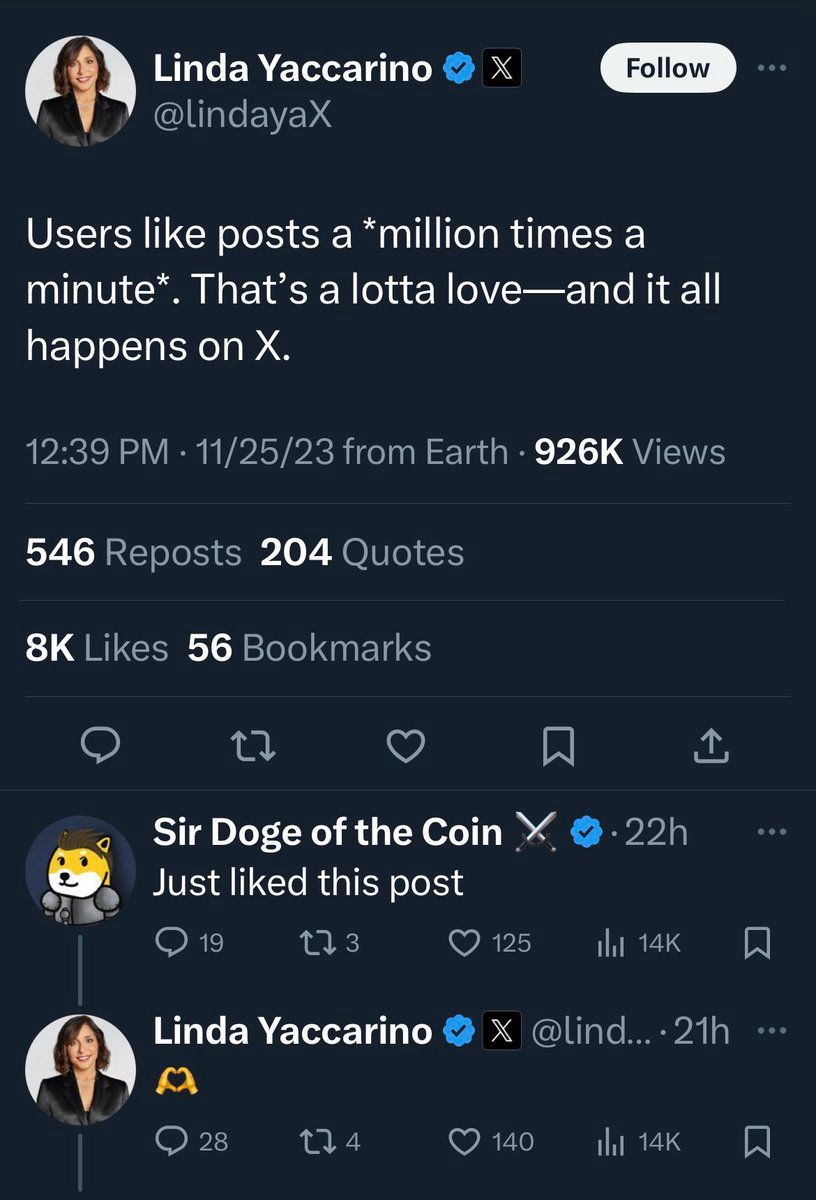Repost Linda Yaccarino's heart-hands reply
Image resolution: width=816 pixels, height=1200 pixels.
pos(314,1140)
